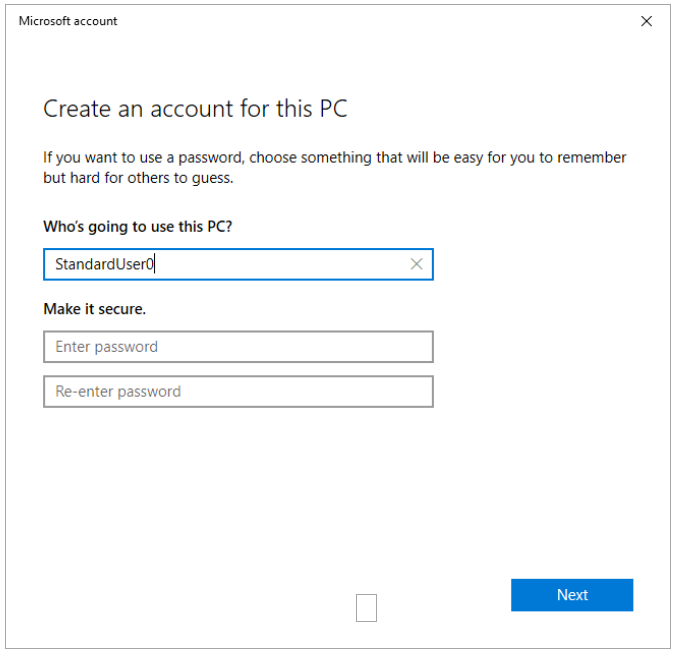Focus the username field containing StandardUser0
This screenshot has height=653, width=676.
pos(238,264)
